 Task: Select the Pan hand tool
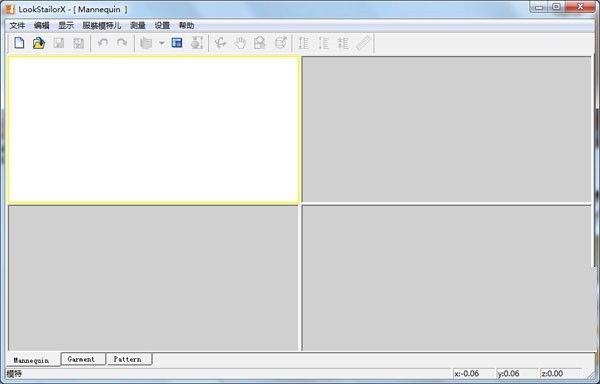(240, 43)
